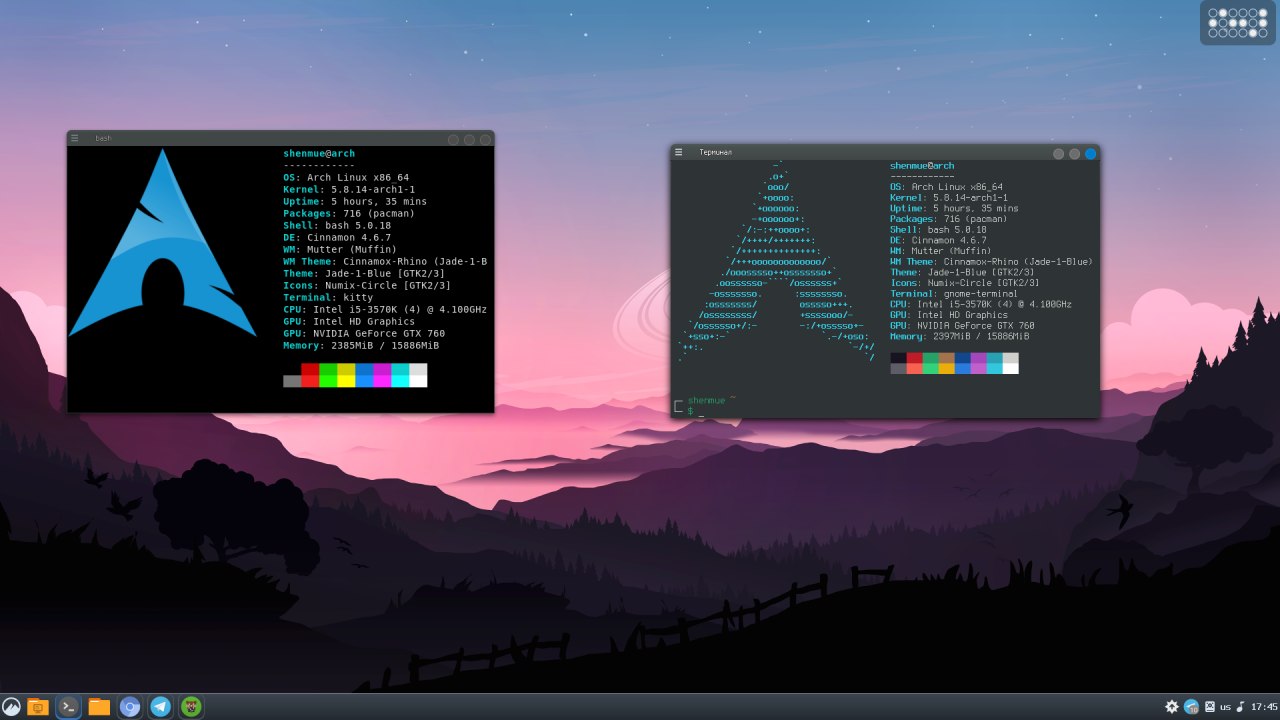1280x720 pixels.
Task: Click 'DE: Cinnamon 4.6.7' in Терминал window
Action: click(x=938, y=240)
